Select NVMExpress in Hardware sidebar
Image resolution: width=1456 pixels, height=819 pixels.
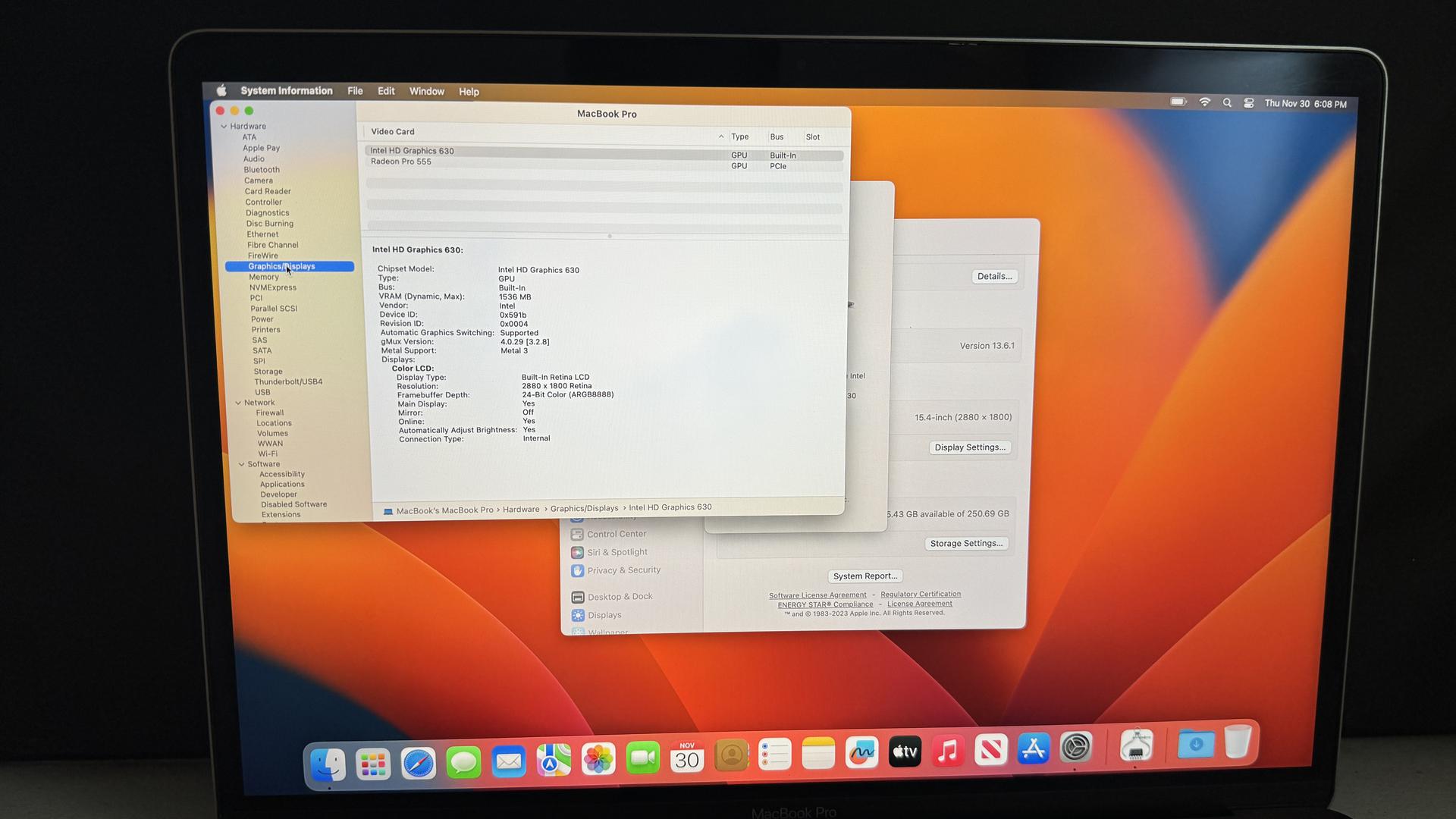273,287
